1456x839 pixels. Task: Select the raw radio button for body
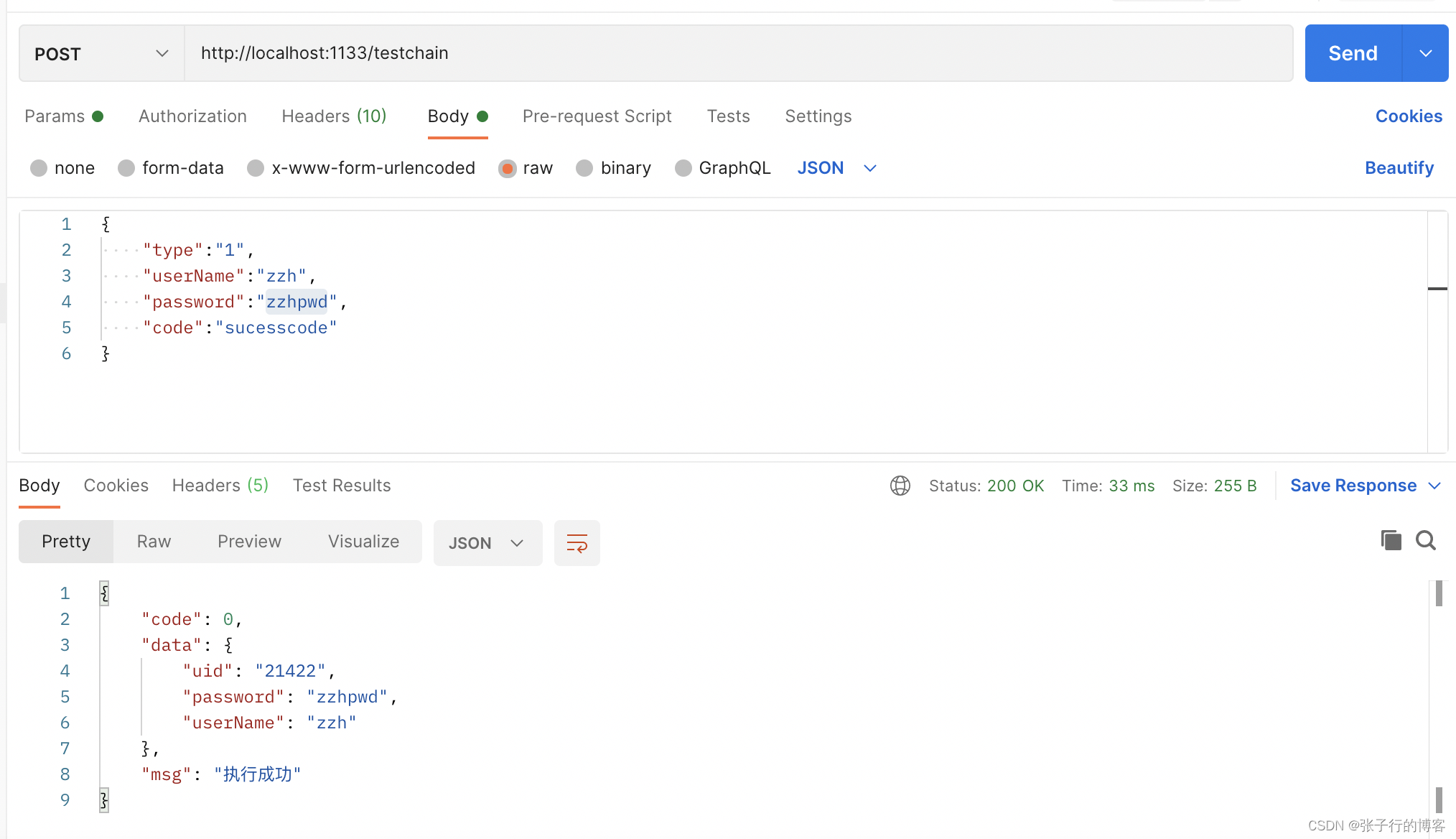point(506,168)
